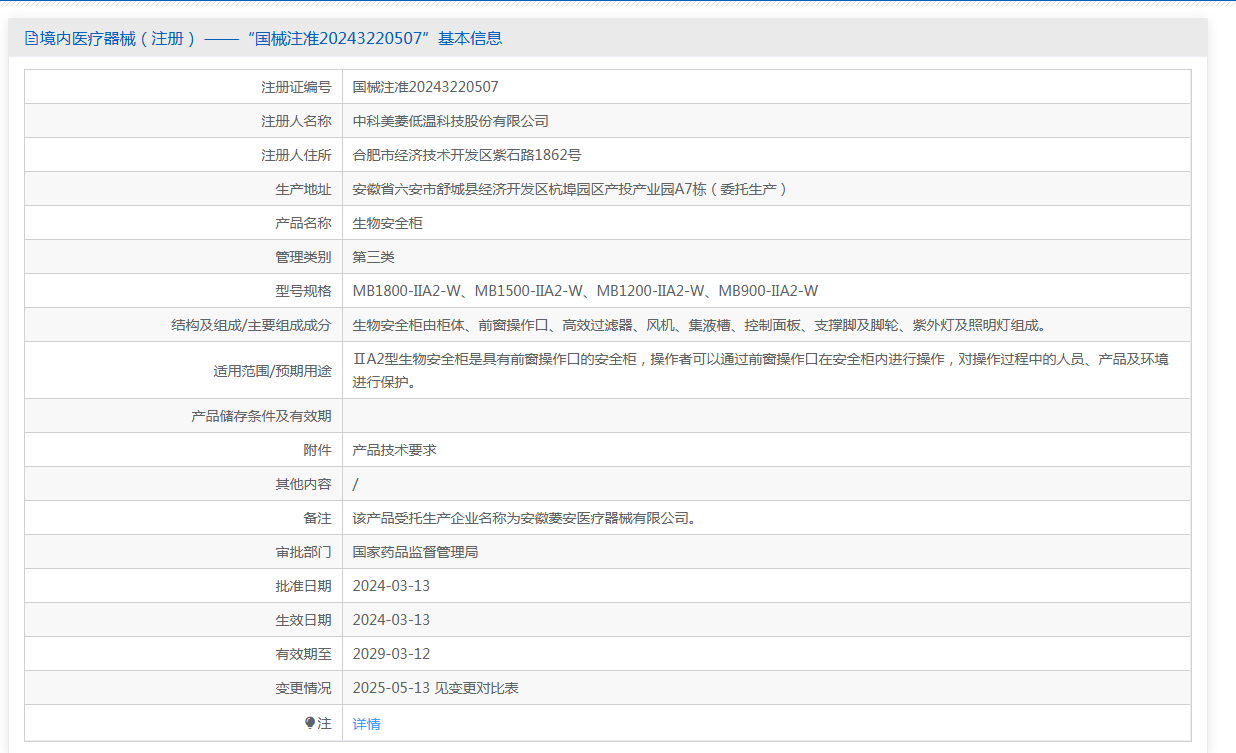Click the 生产地址 label
1236x753 pixels.
point(303,189)
